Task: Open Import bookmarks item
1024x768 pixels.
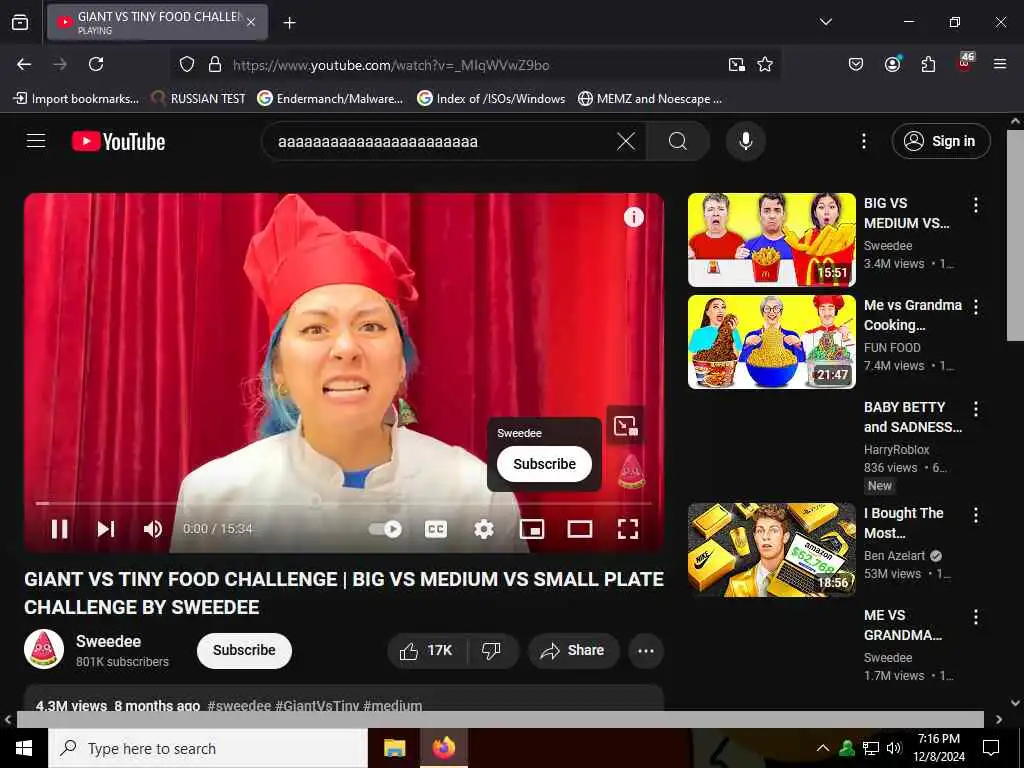Action: pyautogui.click(x=76, y=99)
